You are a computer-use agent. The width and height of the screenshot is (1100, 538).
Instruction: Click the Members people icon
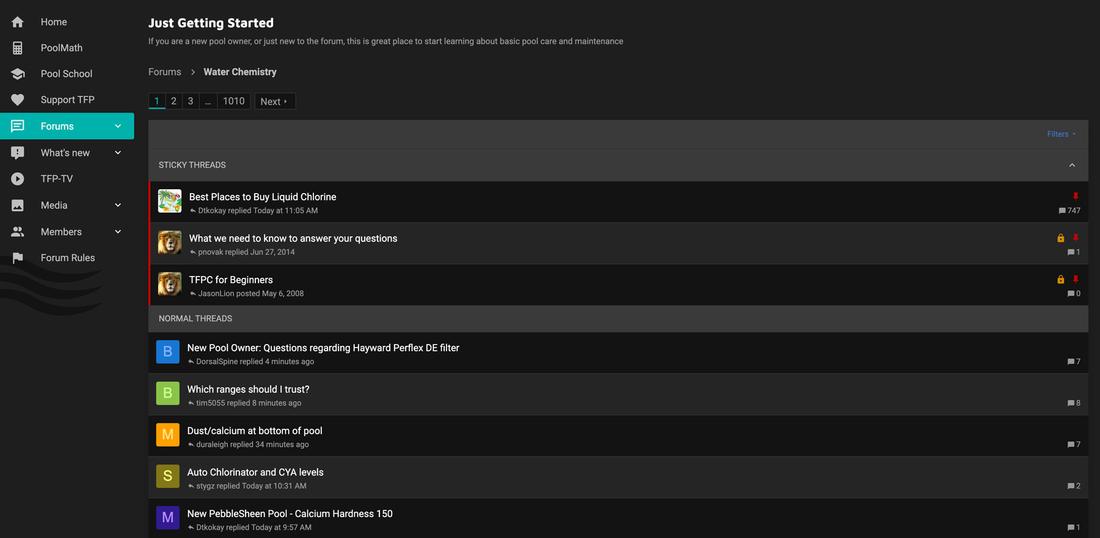tap(17, 232)
